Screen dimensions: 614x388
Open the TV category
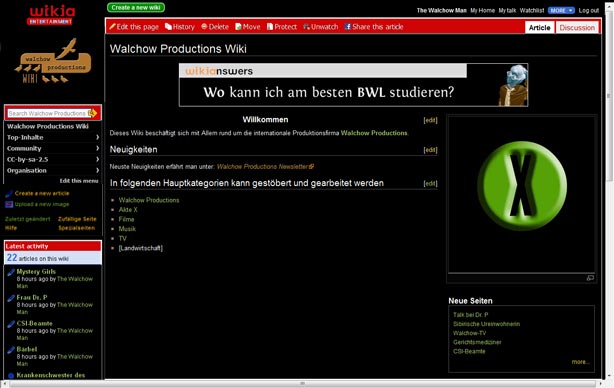pos(123,238)
